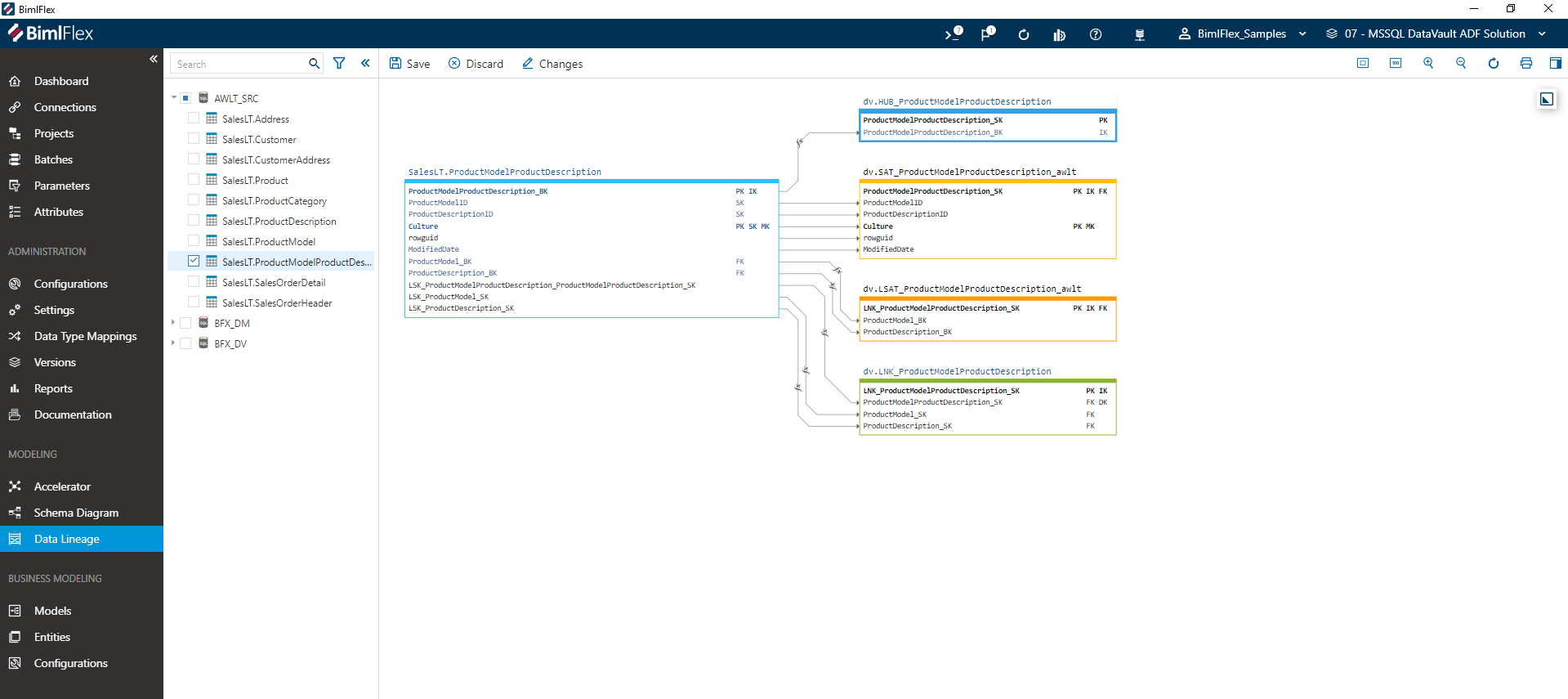Viewport: 1568px width, 699px height.
Task: Open the help question mark icon
Action: coord(1096,34)
